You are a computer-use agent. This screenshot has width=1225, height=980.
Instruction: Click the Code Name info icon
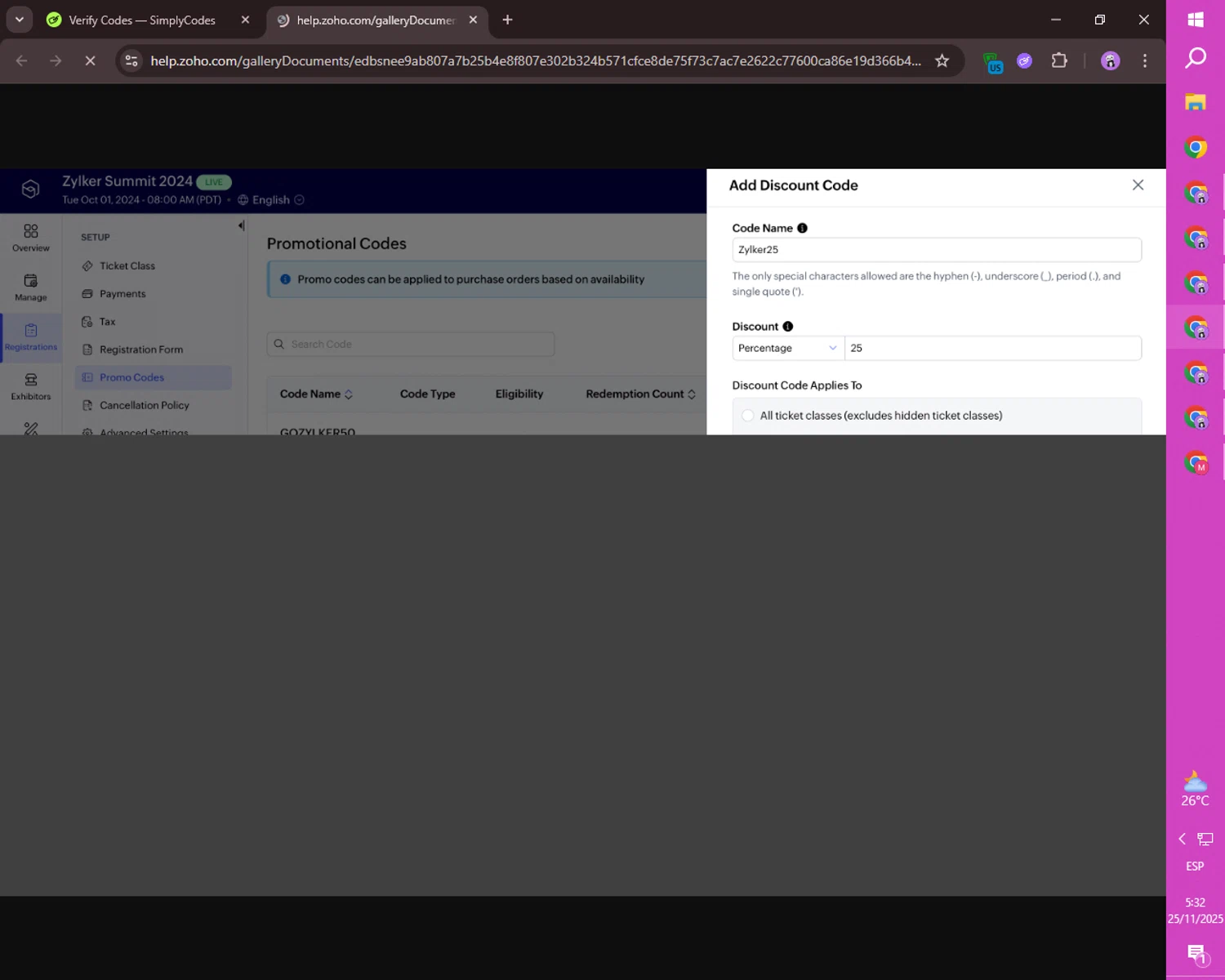802,228
